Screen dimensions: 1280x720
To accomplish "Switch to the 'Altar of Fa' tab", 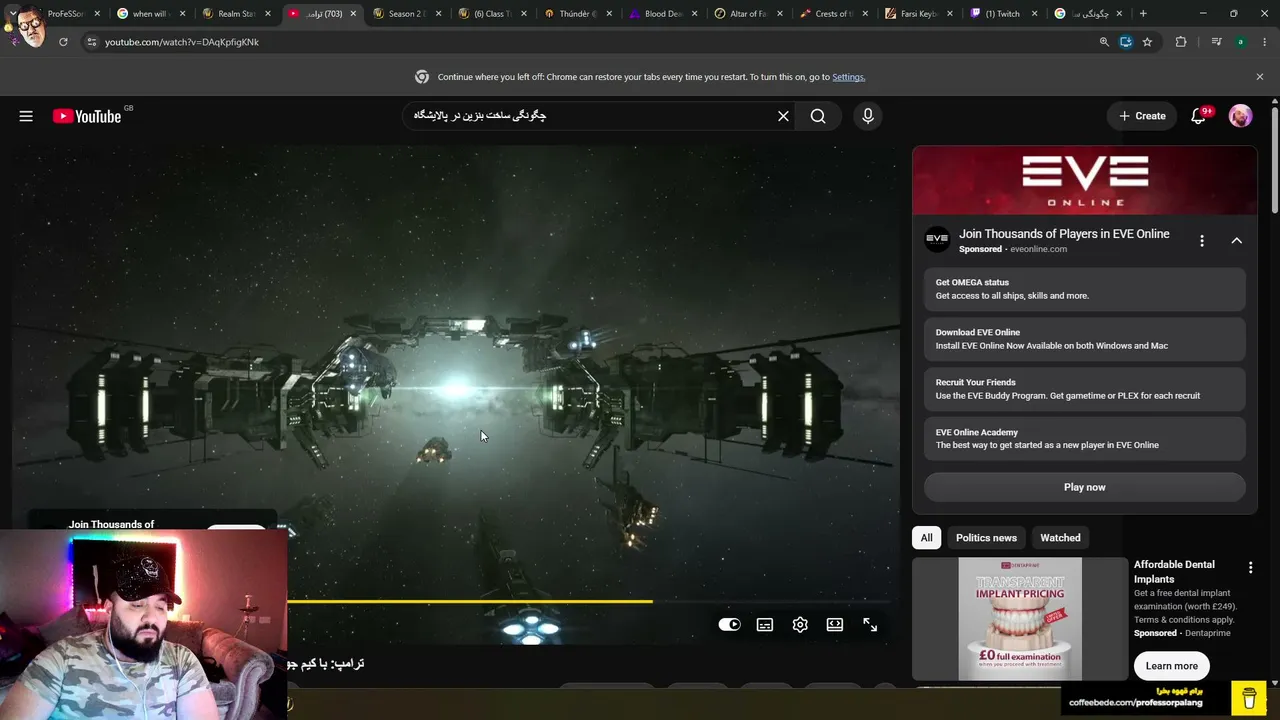I will click(x=748, y=14).
